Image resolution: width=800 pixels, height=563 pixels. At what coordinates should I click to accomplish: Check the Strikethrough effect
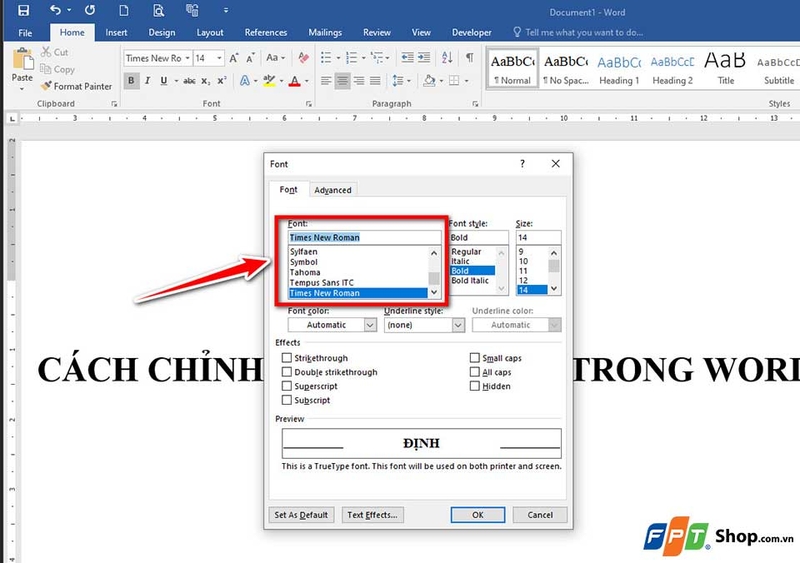[x=287, y=358]
